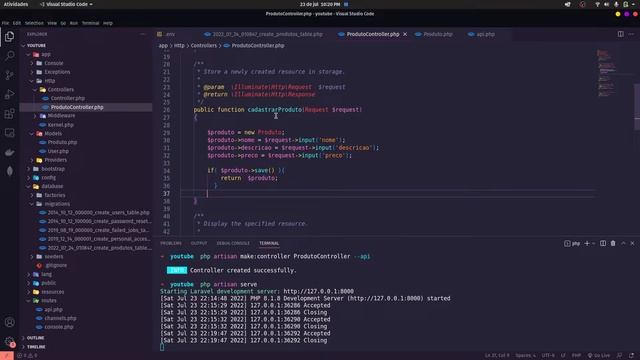Click the remote window indicator in status bar

(7, 356)
